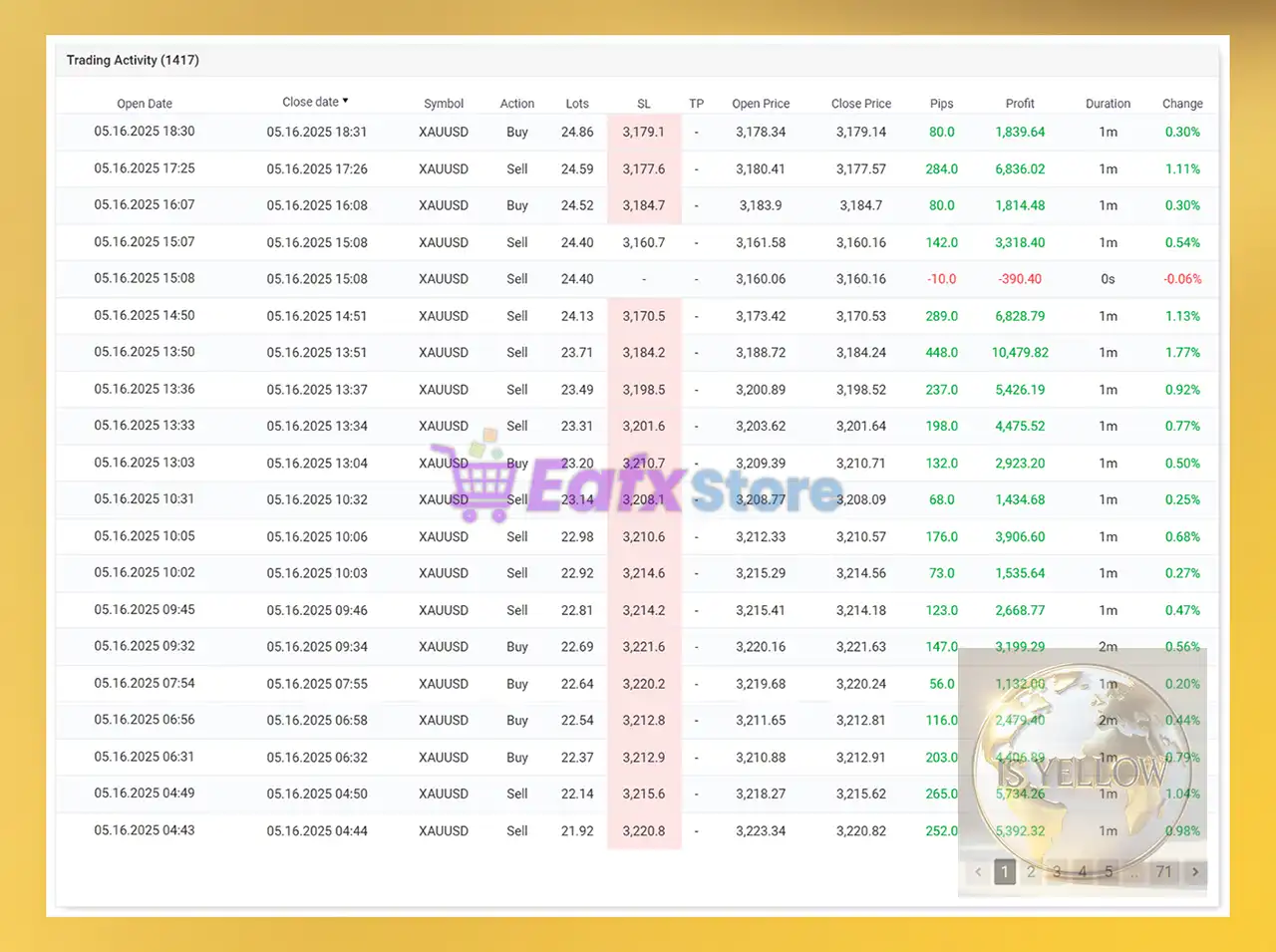Click pips value -10.0
Viewport: 1276px width, 952px height.
click(x=942, y=279)
